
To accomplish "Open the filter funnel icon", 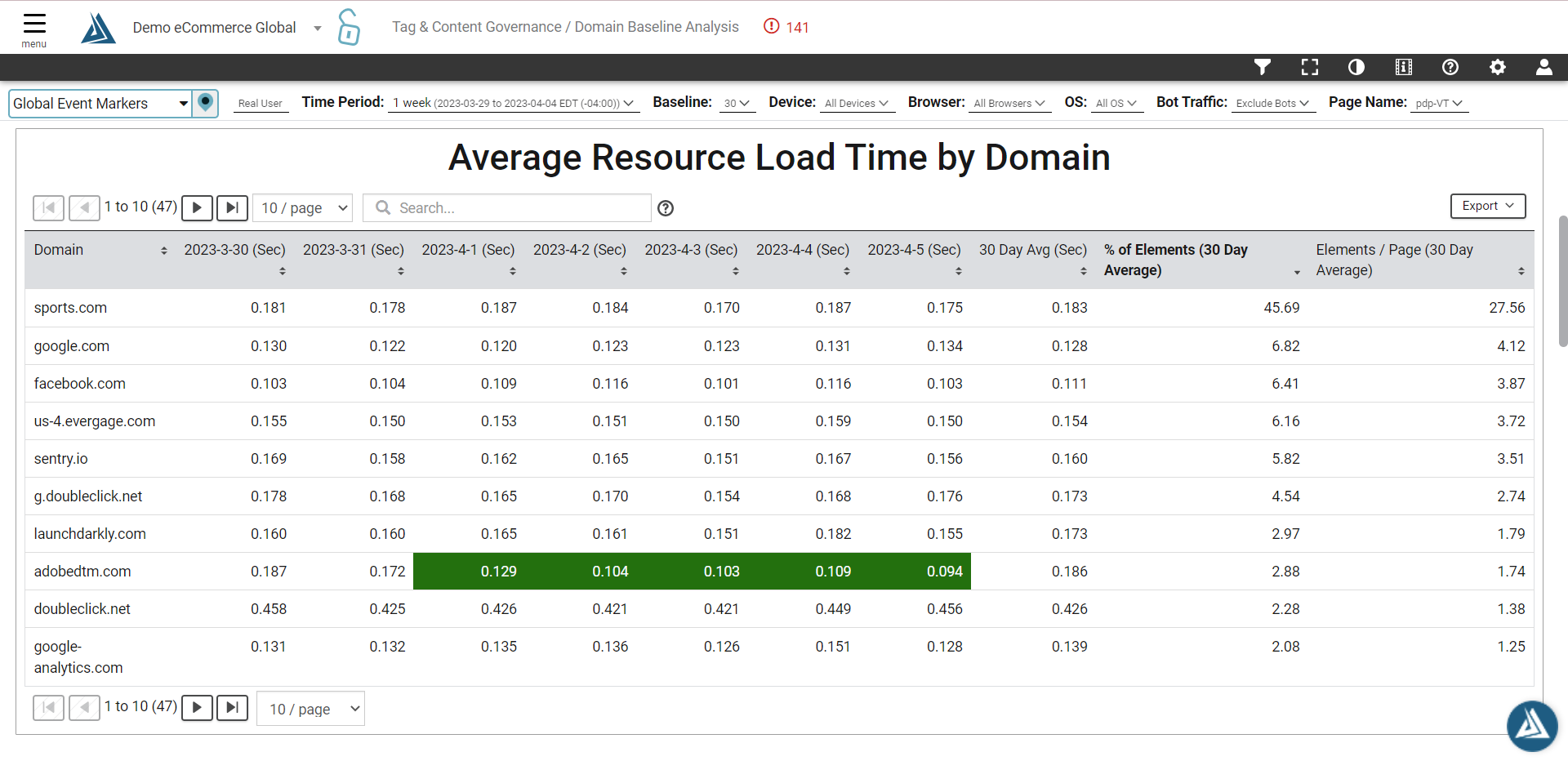I will tap(1263, 67).
